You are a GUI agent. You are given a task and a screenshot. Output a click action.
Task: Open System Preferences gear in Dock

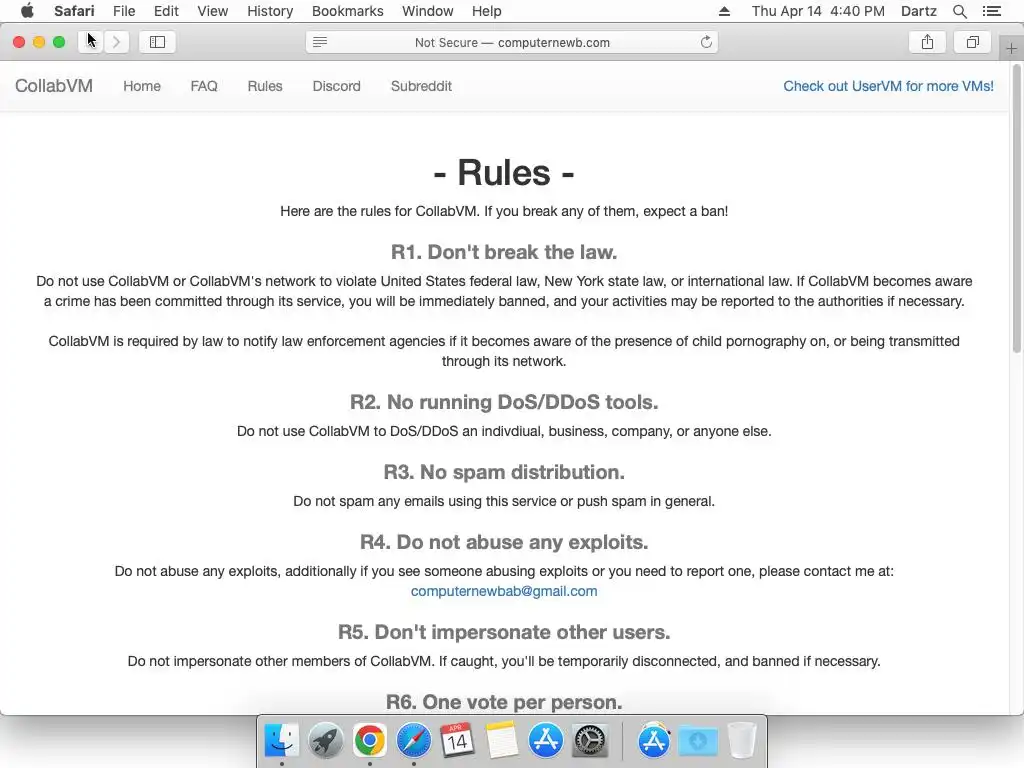pyautogui.click(x=590, y=741)
